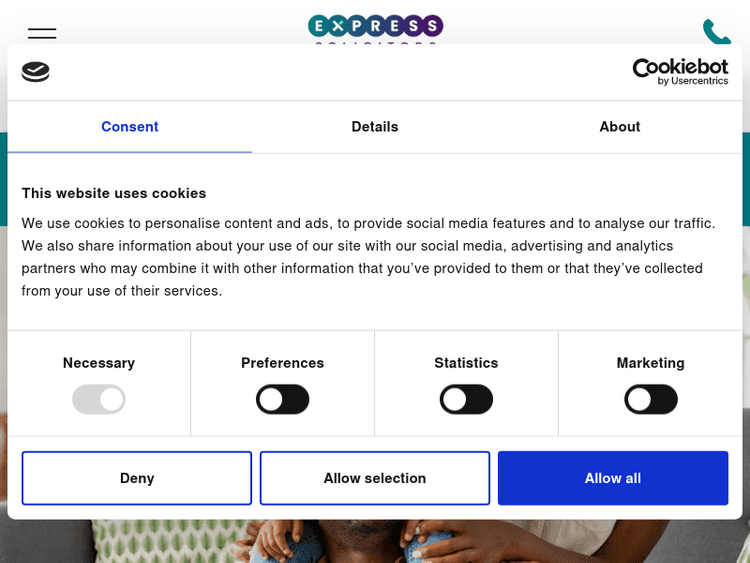Click the phone call icon
The width and height of the screenshot is (750, 563).
coord(716,31)
